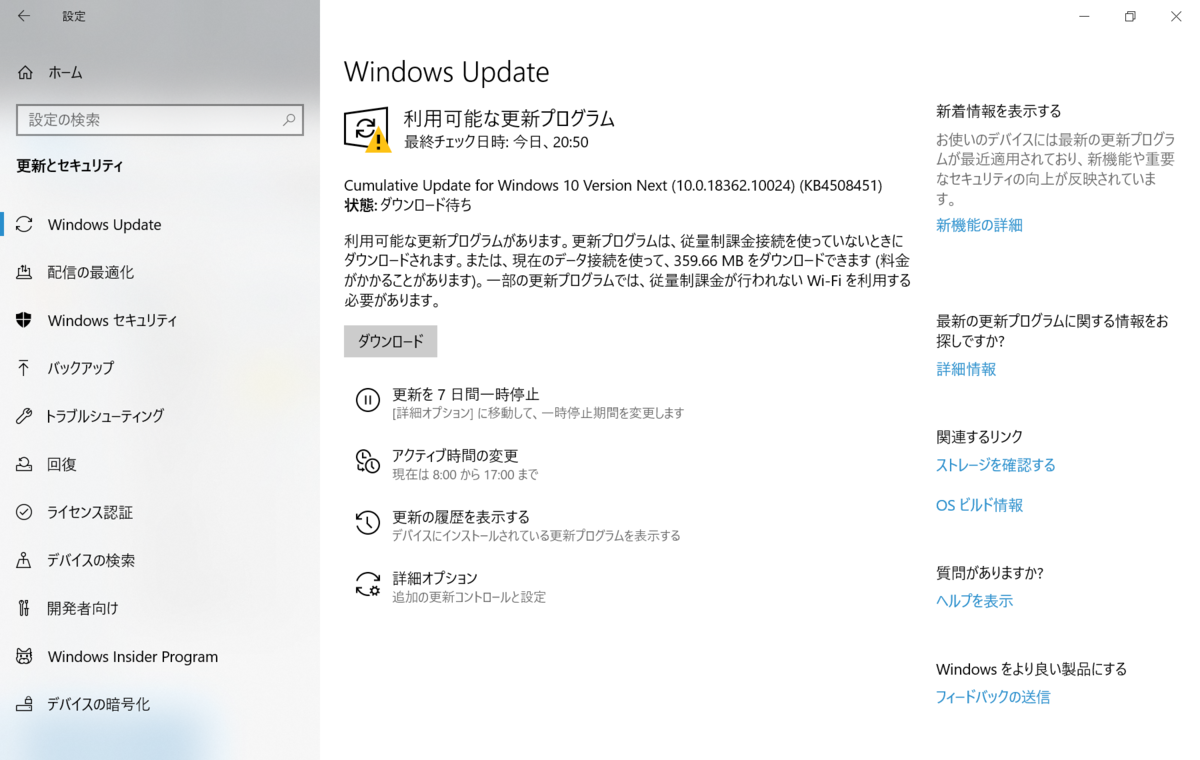
Task: Open the 詳細情報 link
Action: click(x=966, y=369)
